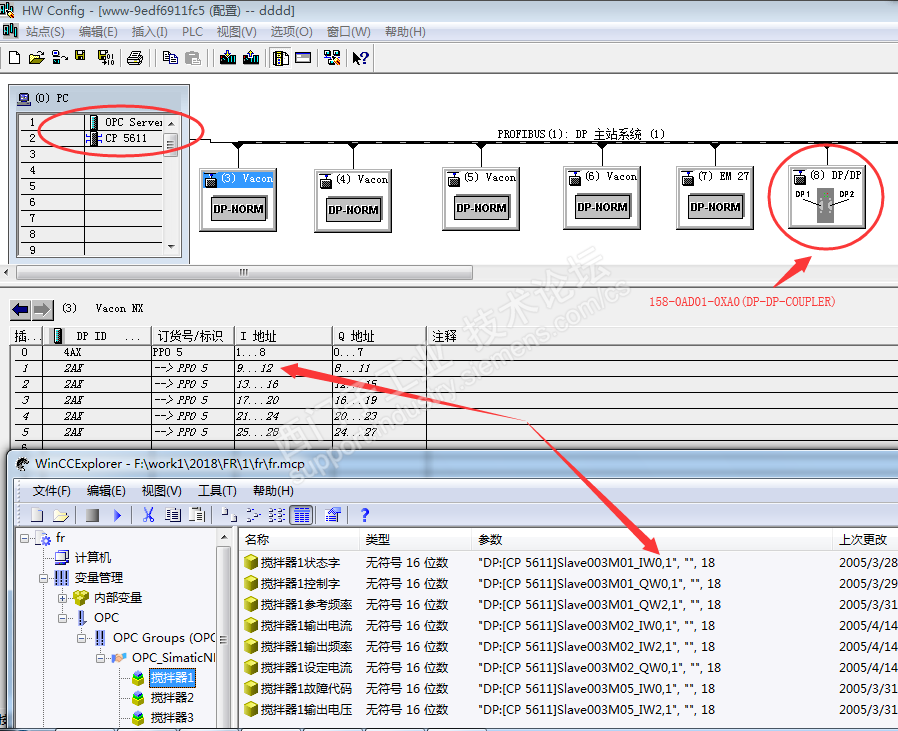Click blue back arrow above slot table
The height and width of the screenshot is (731, 898).
[21, 310]
